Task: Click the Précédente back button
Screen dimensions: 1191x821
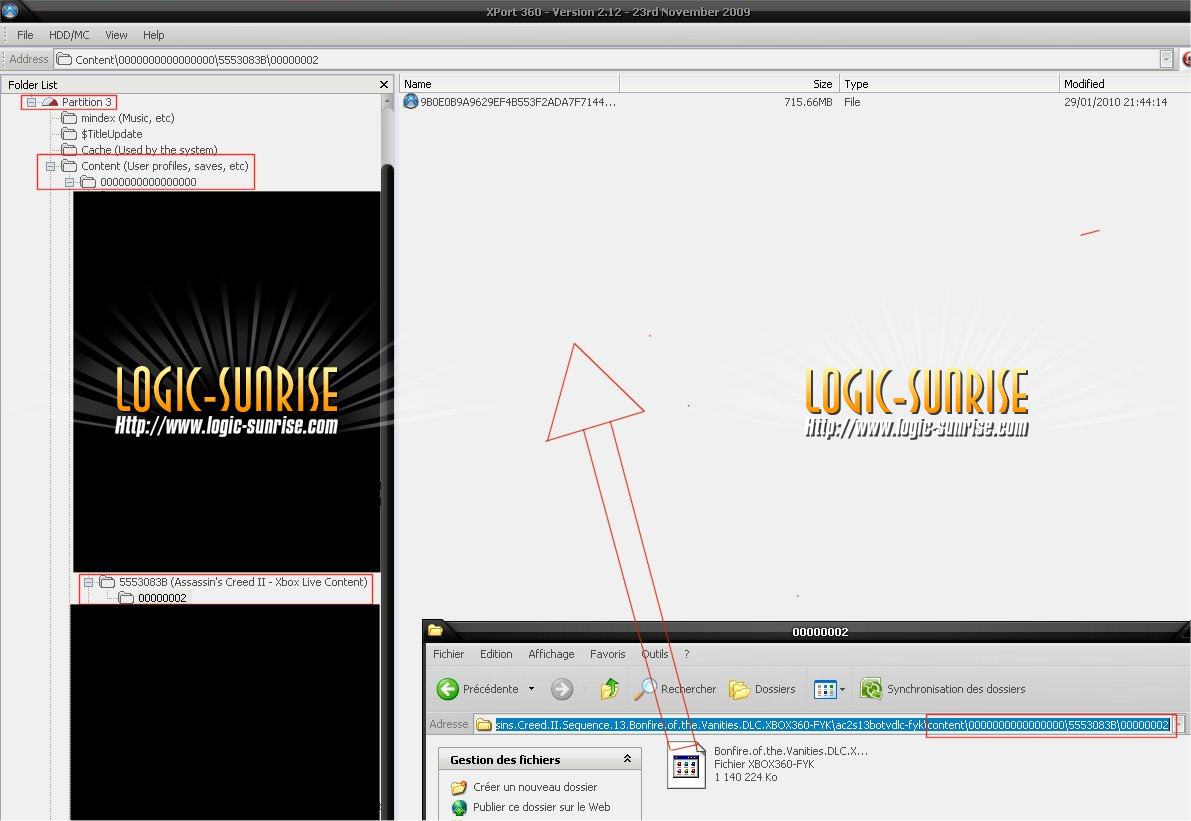Action: point(478,689)
